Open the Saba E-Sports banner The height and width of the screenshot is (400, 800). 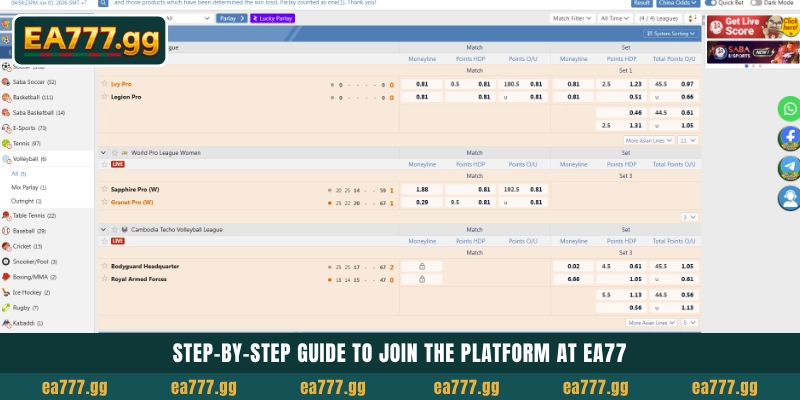(753, 52)
